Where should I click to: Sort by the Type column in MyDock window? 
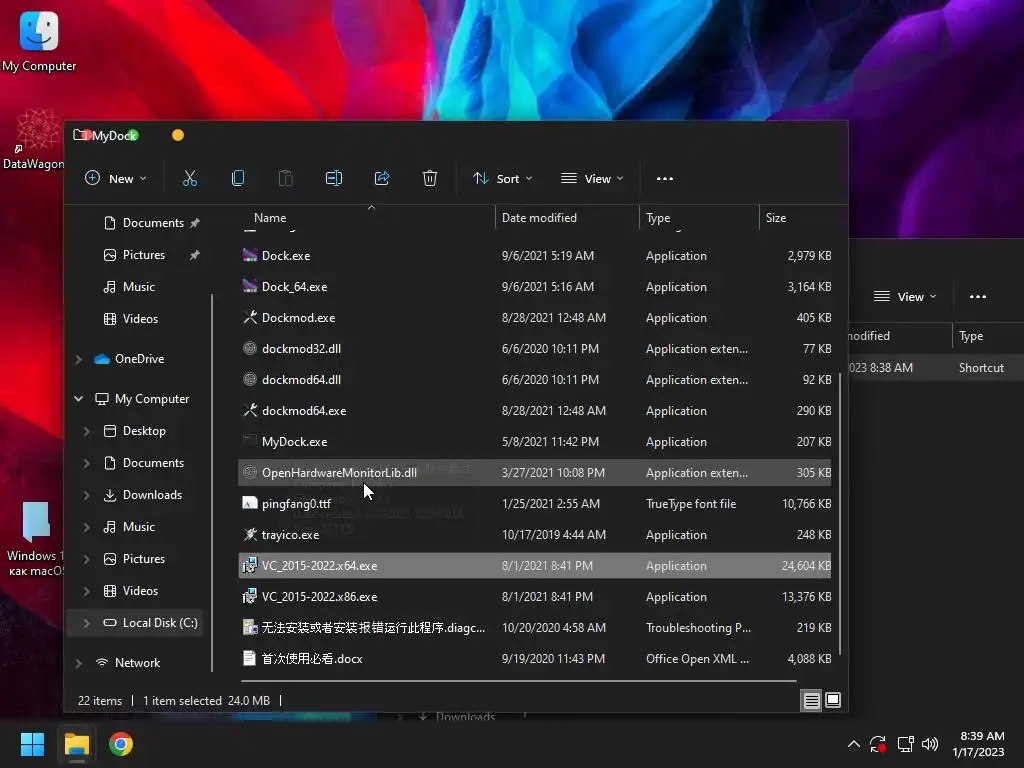[658, 217]
